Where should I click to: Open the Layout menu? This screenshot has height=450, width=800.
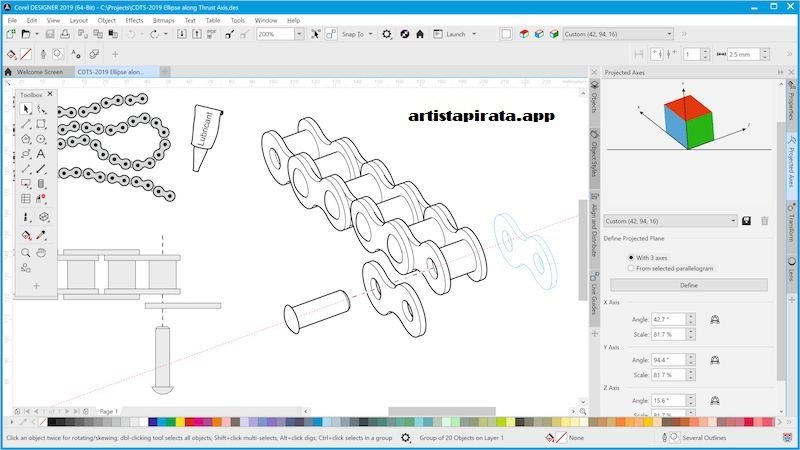(79, 20)
